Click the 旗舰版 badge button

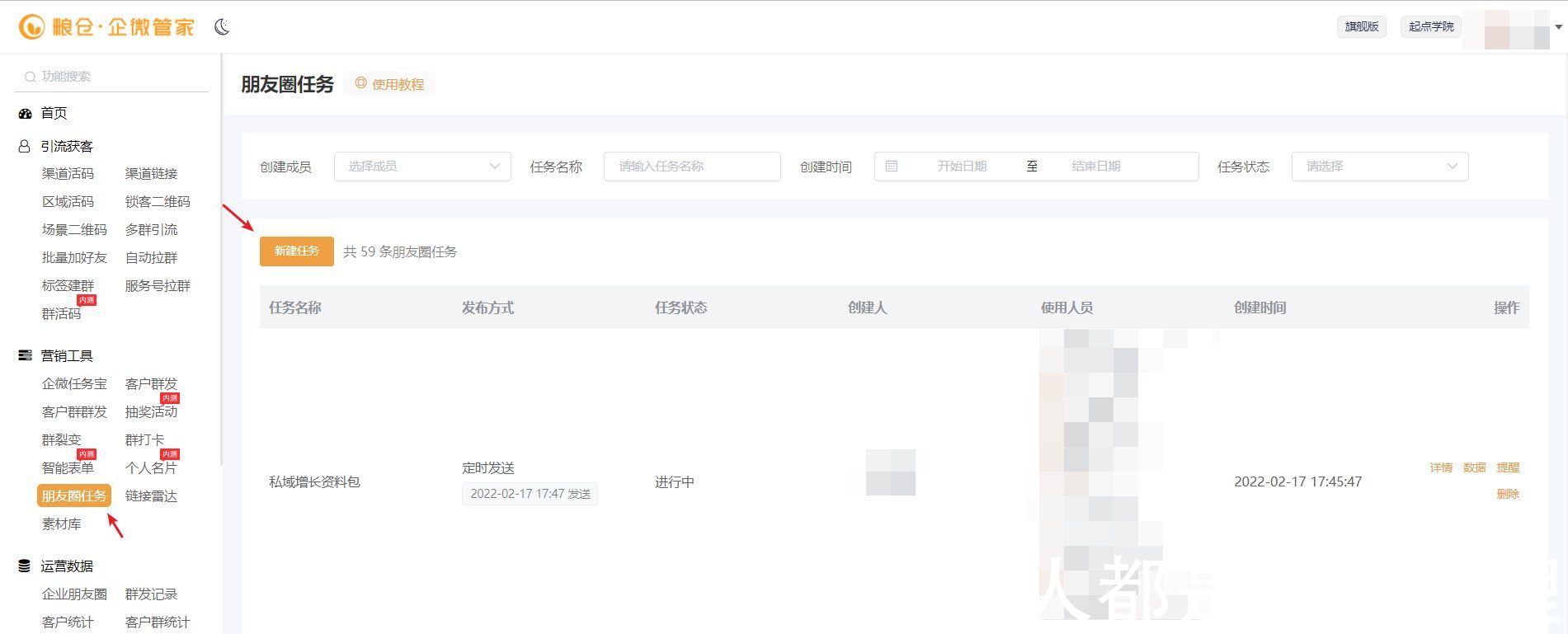[1362, 26]
